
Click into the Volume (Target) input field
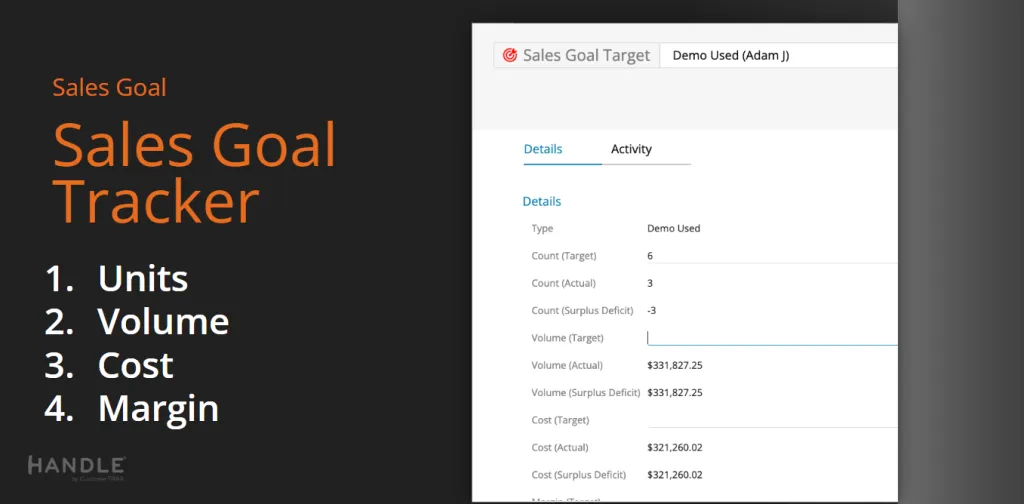tap(772, 338)
